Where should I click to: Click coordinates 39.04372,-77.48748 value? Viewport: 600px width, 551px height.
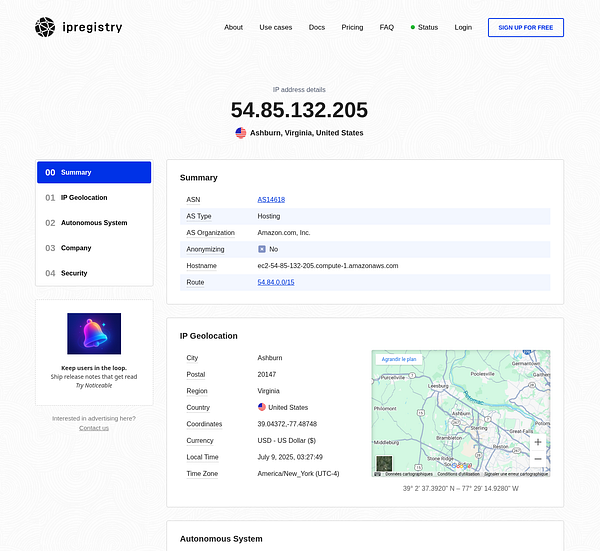[287, 424]
